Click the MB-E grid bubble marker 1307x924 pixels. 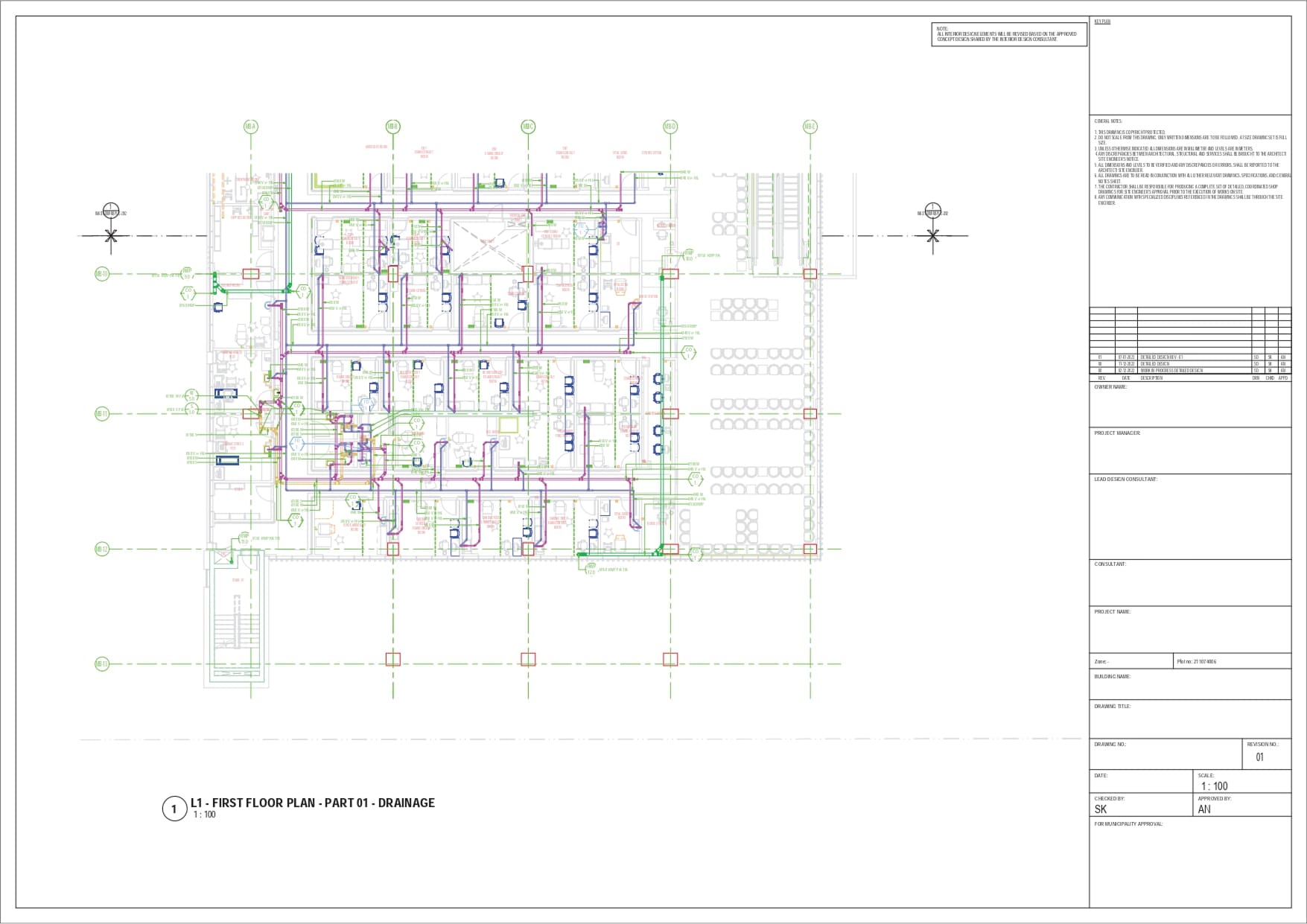tap(810, 127)
